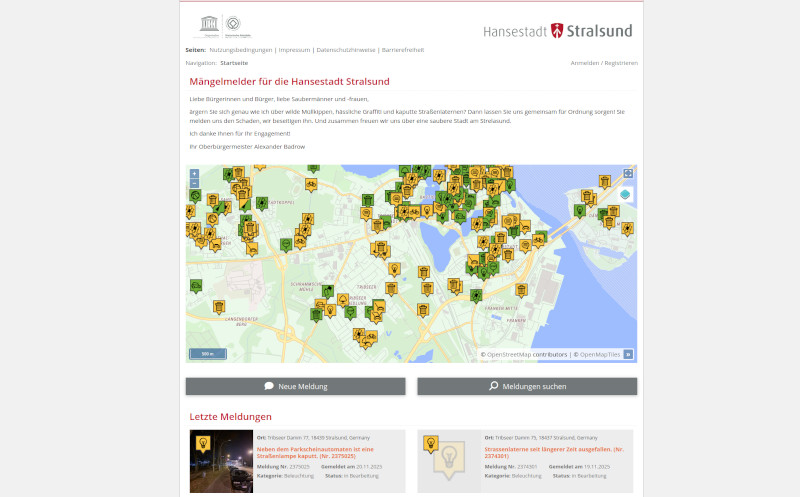Click the UNESCO World Heritage logo

pos(222,27)
